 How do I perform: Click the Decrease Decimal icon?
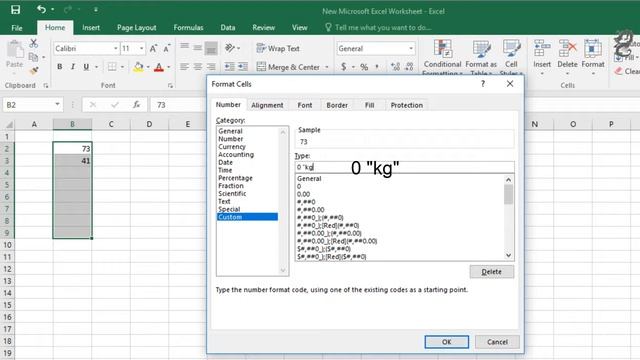click(x=409, y=67)
